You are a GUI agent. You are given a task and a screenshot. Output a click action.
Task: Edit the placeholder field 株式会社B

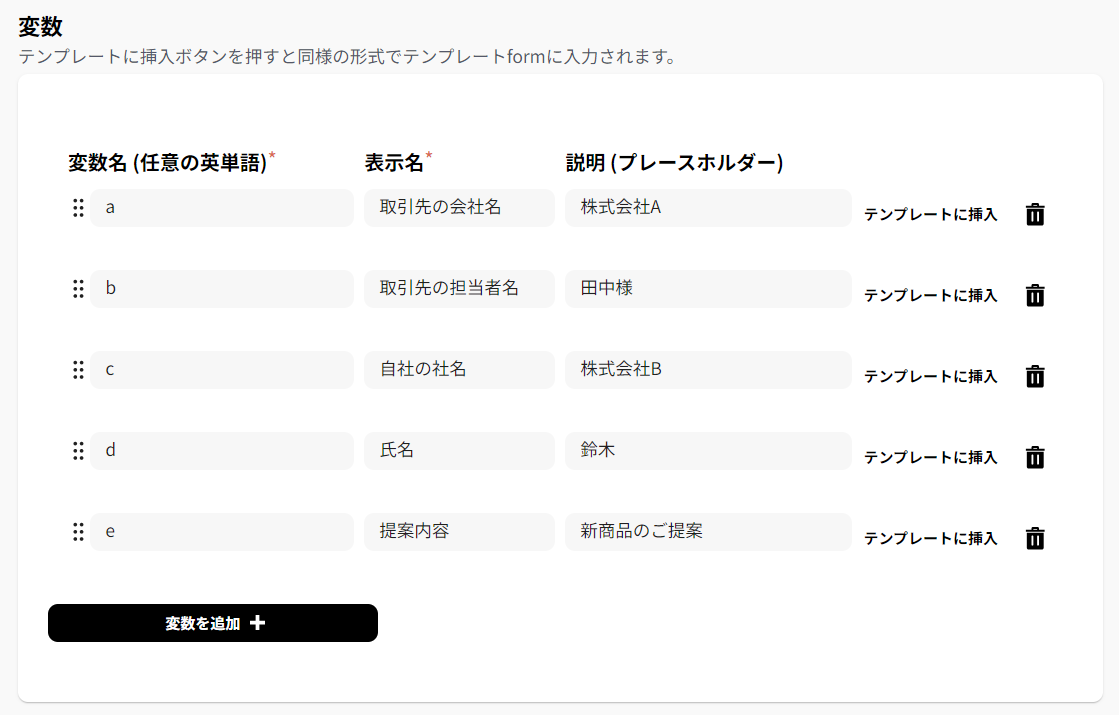[x=707, y=370]
